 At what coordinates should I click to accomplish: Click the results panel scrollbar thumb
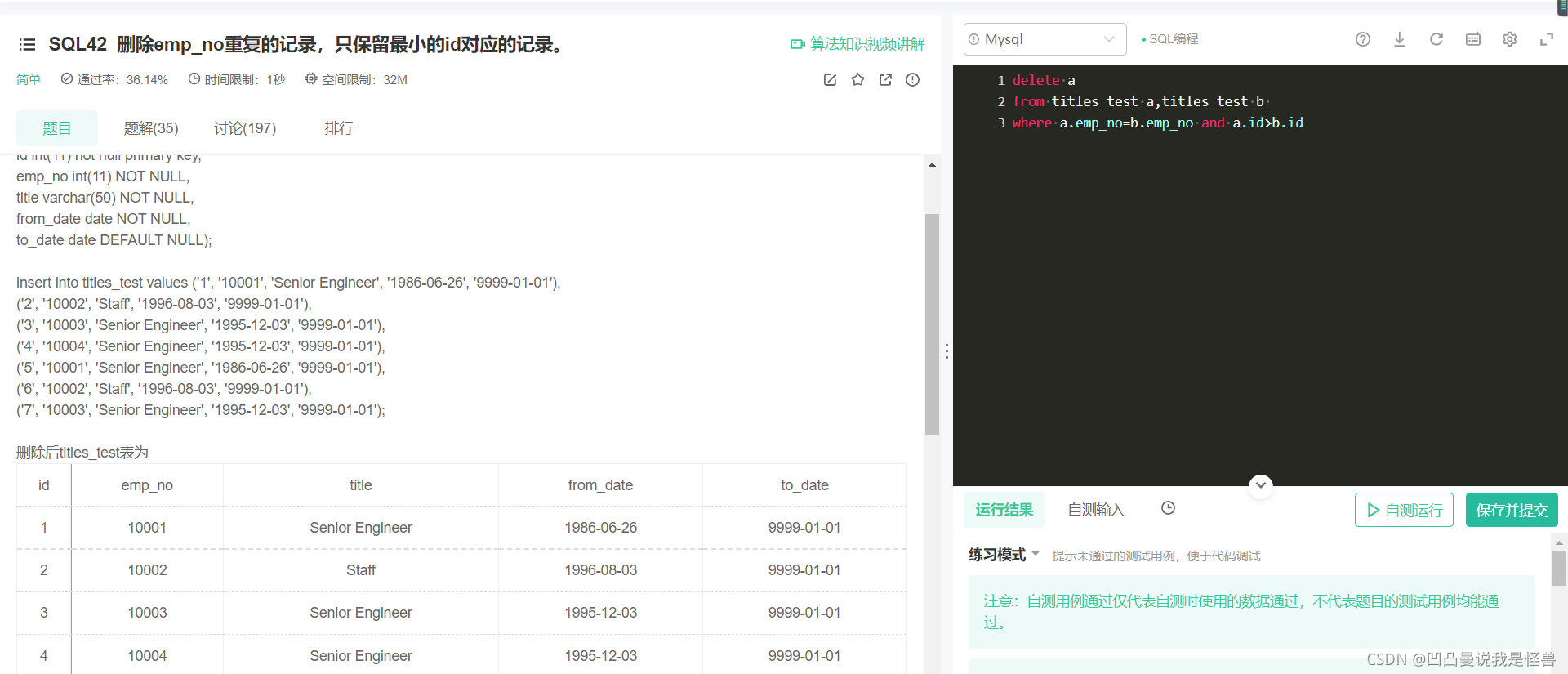point(1559,568)
